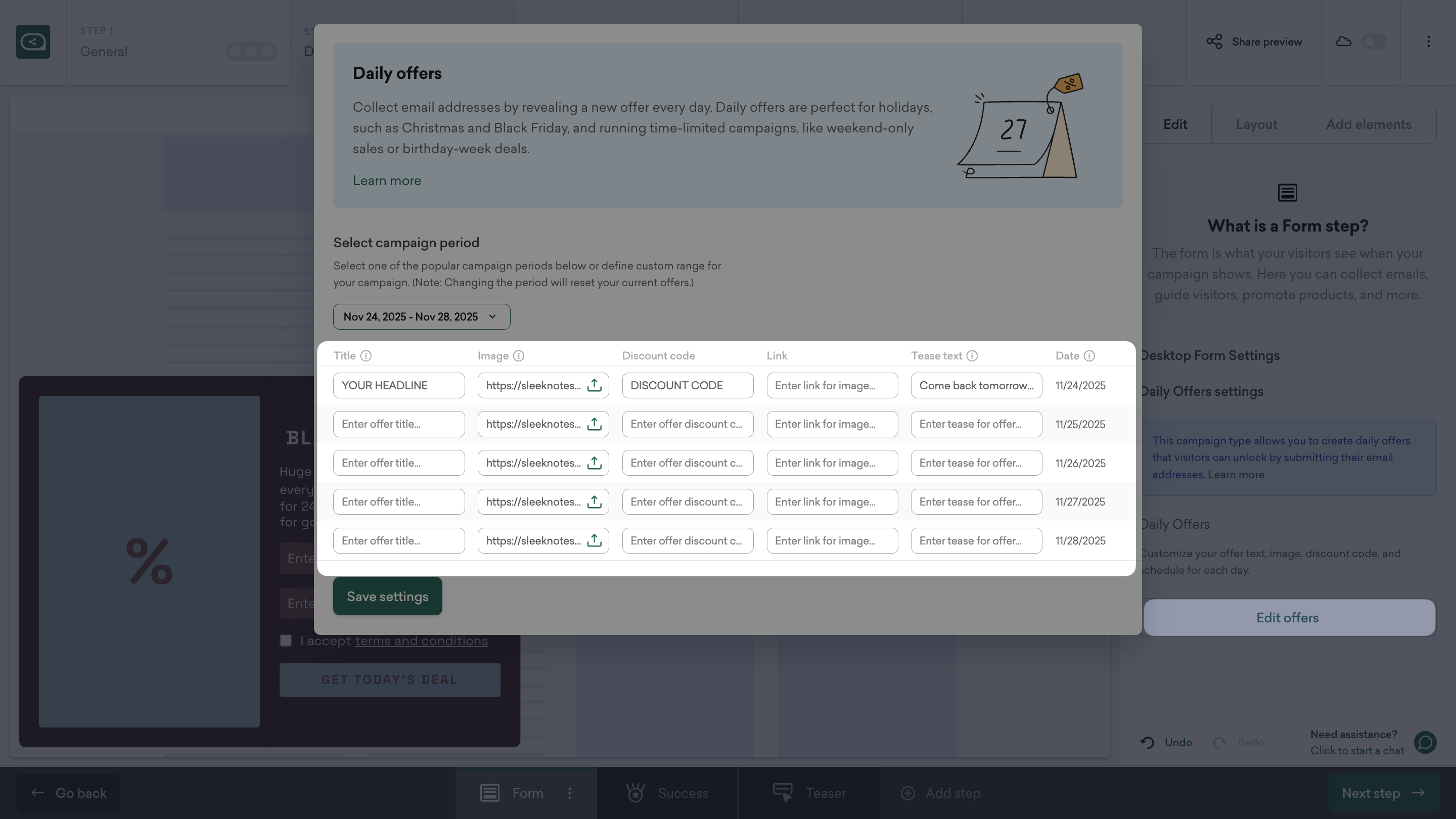This screenshot has height=819, width=1456.
Task: Click the Teaser step icon
Action: click(x=783, y=793)
